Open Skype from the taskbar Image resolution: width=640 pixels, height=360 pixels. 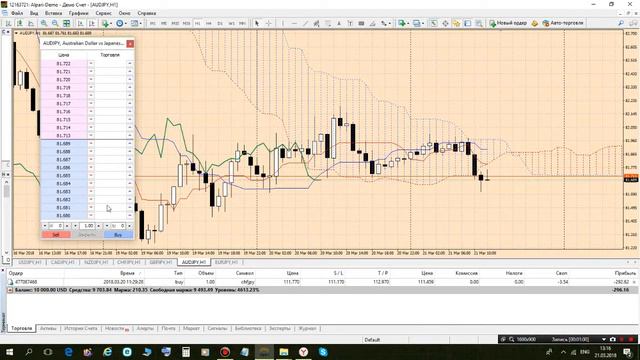323,352
